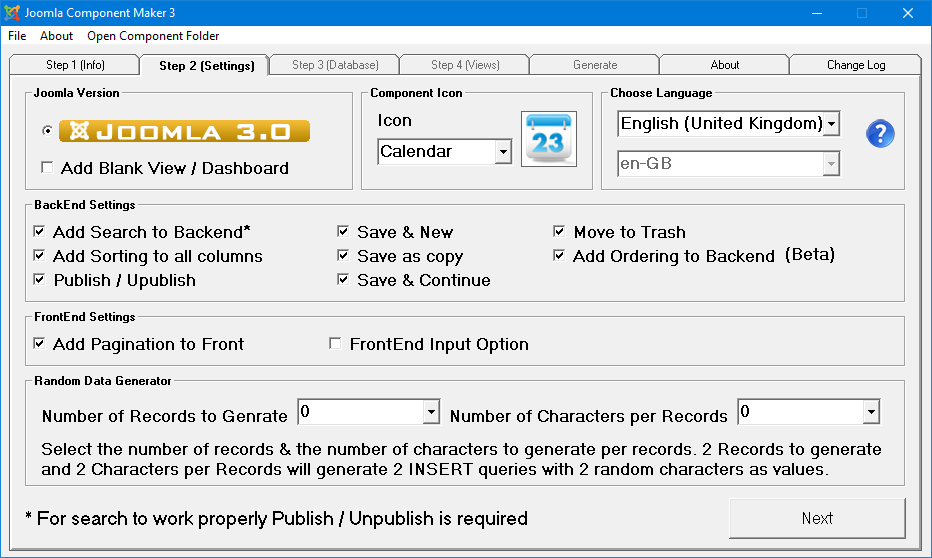Click the 'Number of Records to Genrate' label
Image resolution: width=932 pixels, height=558 pixels.
point(165,416)
